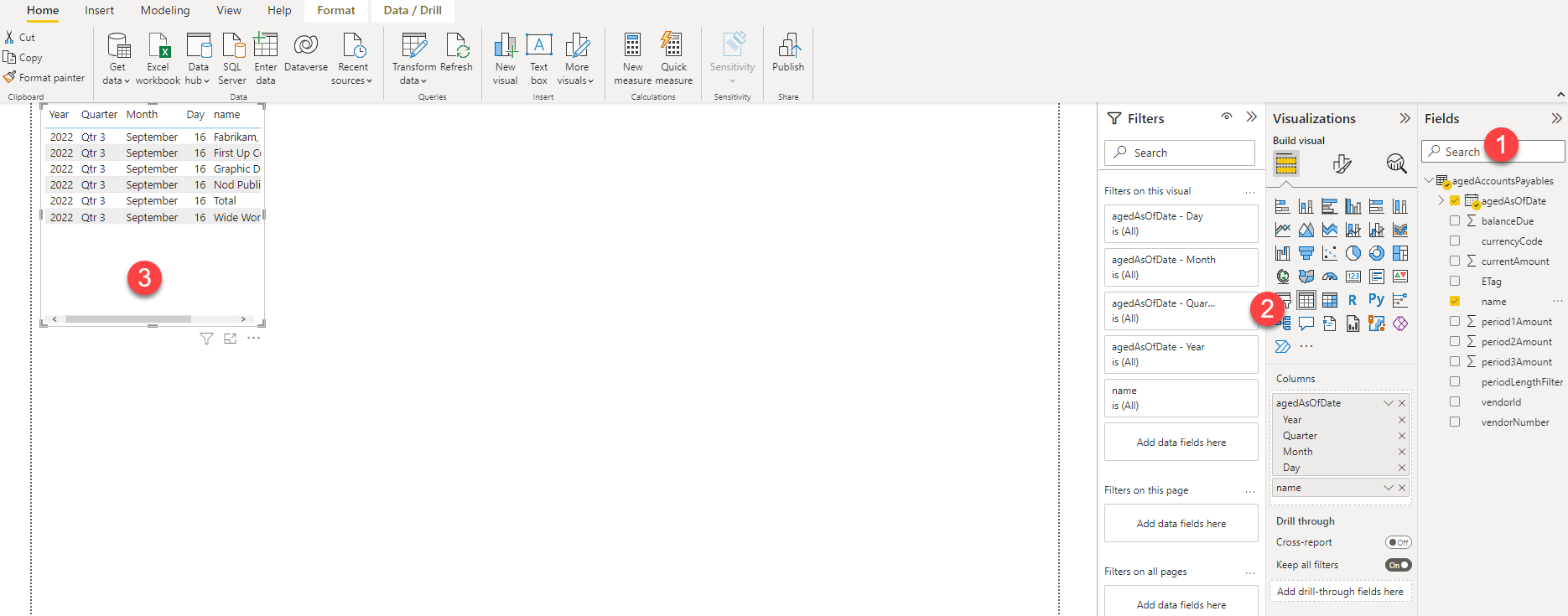Check the currentAmount field
1568x616 pixels.
point(1455,261)
